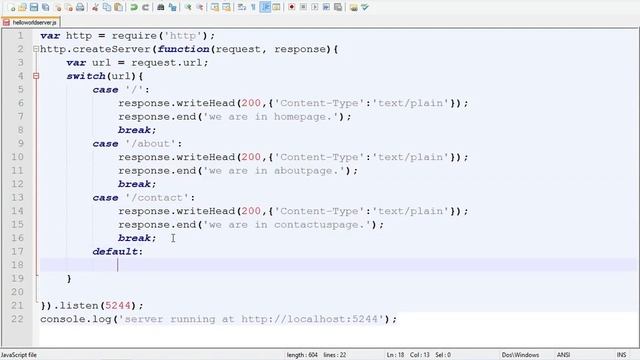Click 'Ln : 18' in status bar
The image size is (640, 360).
(x=395, y=355)
